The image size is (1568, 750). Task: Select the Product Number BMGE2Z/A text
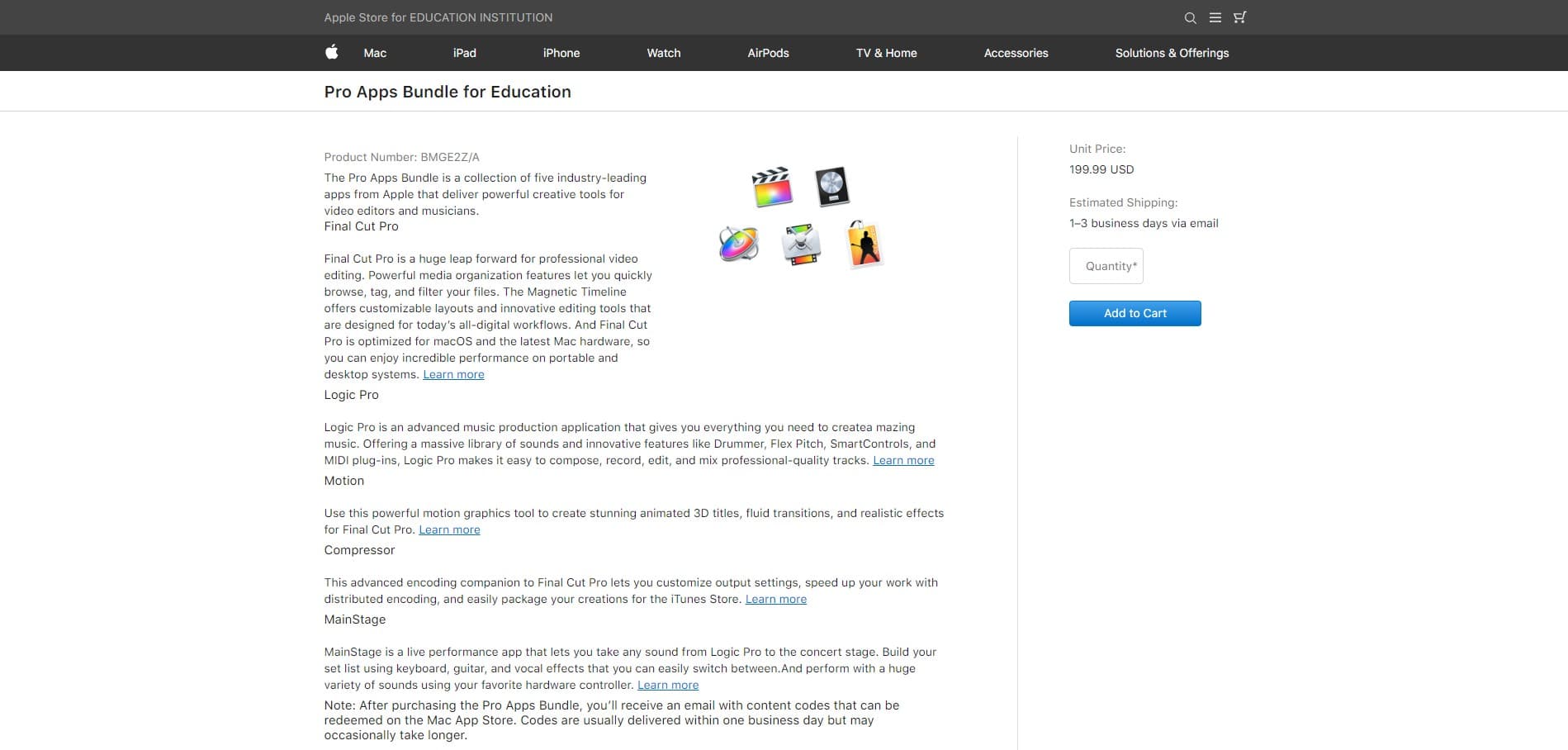coord(401,157)
